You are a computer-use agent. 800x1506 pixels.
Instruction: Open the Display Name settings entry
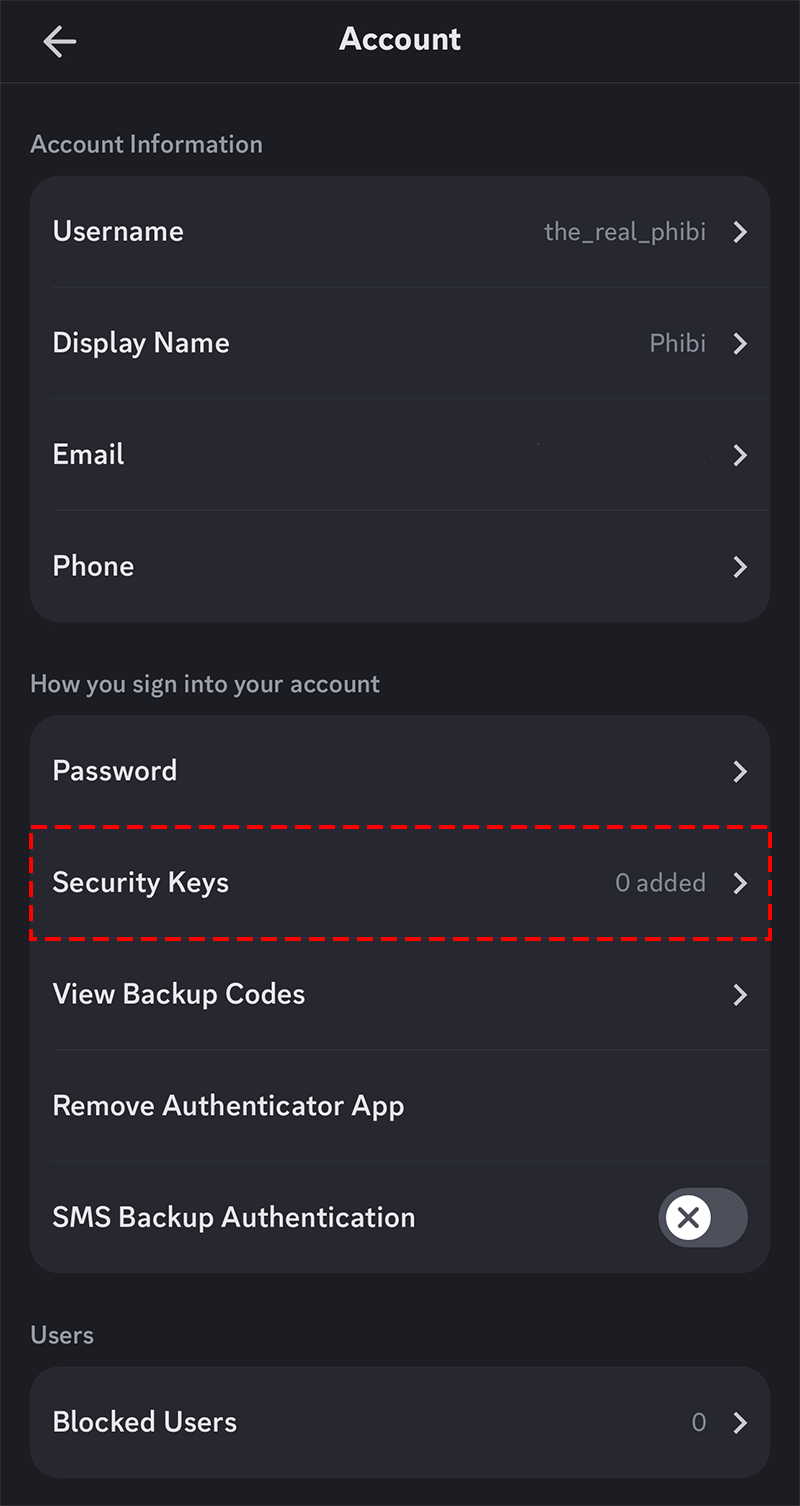[141, 343]
